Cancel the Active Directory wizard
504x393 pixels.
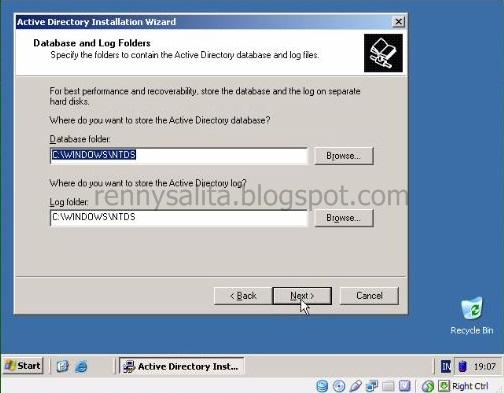tap(369, 296)
